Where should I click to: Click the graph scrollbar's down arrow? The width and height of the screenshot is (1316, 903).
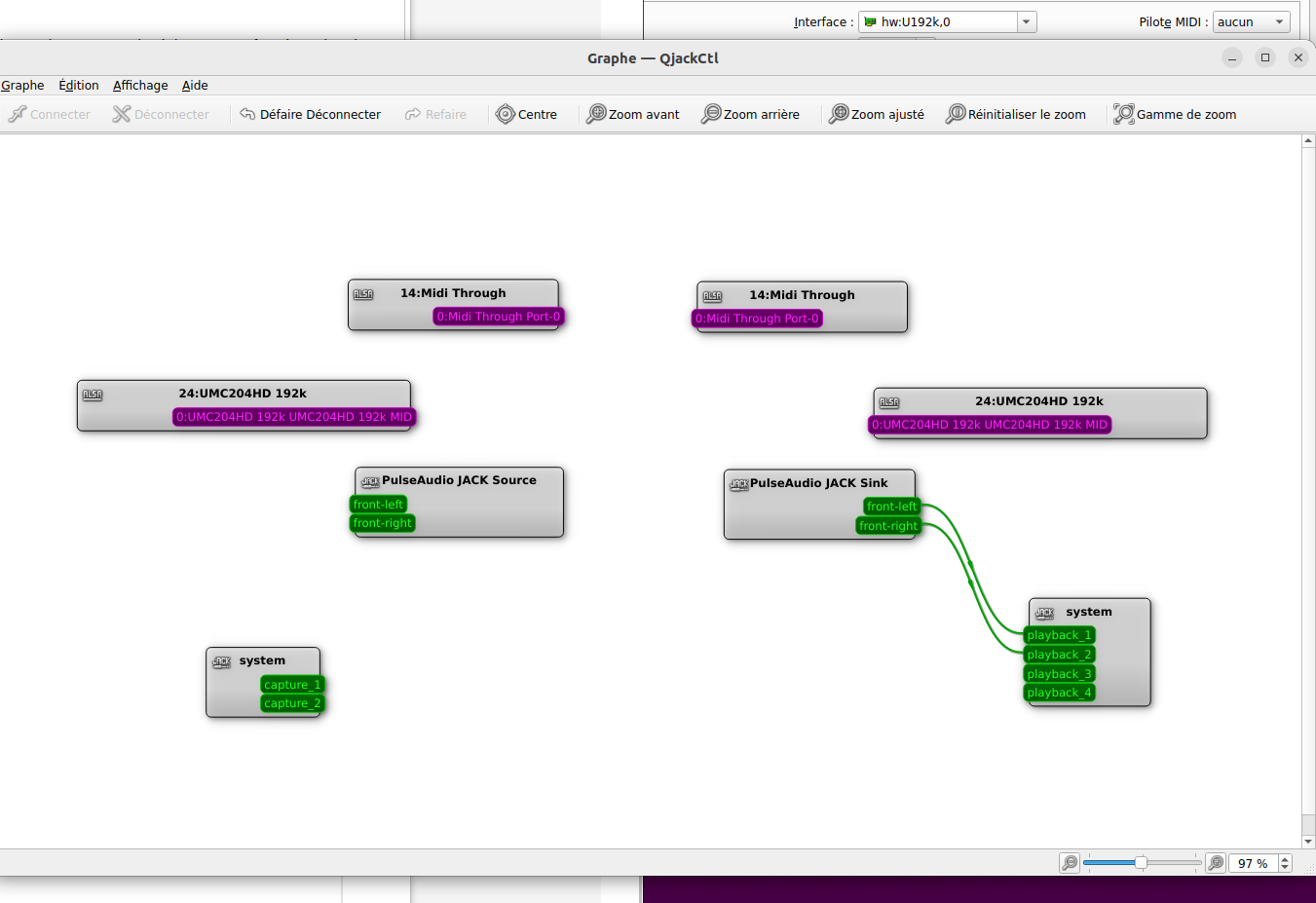(1308, 842)
